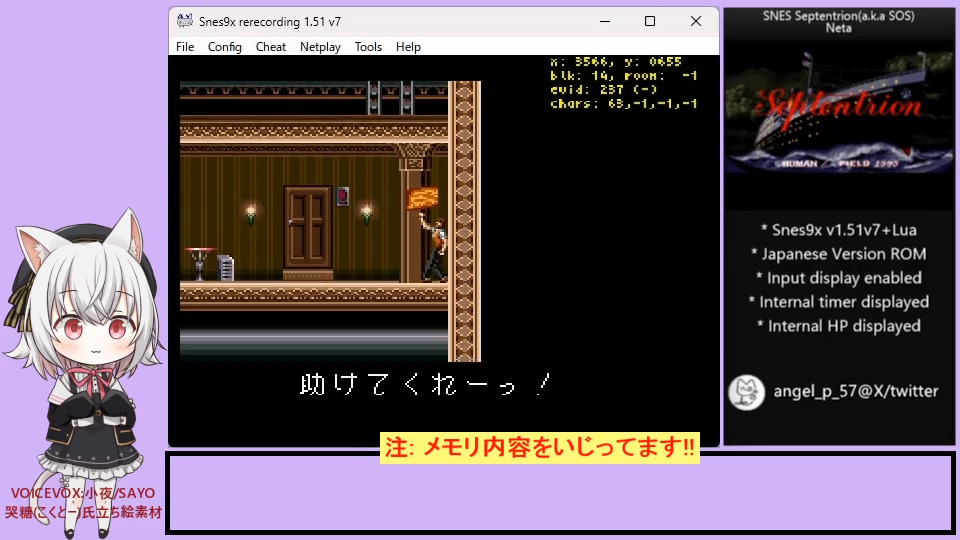The image size is (960, 540).
Task: Click the dialogue text 助けてくれーっ！
Action: click(426, 384)
